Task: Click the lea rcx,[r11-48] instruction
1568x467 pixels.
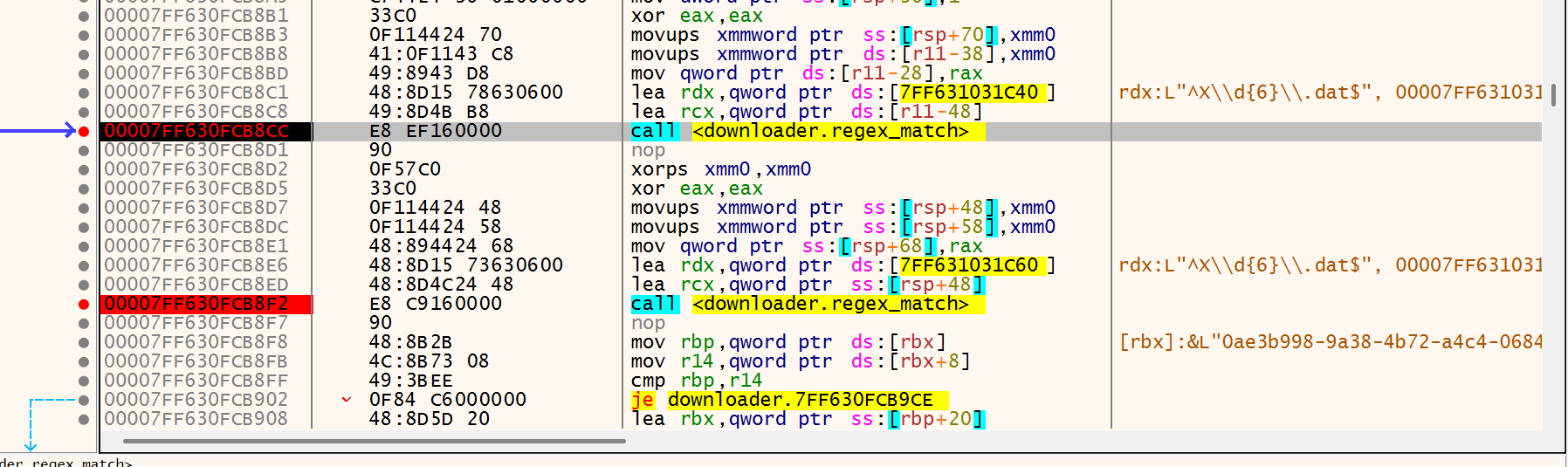Action: [807, 112]
